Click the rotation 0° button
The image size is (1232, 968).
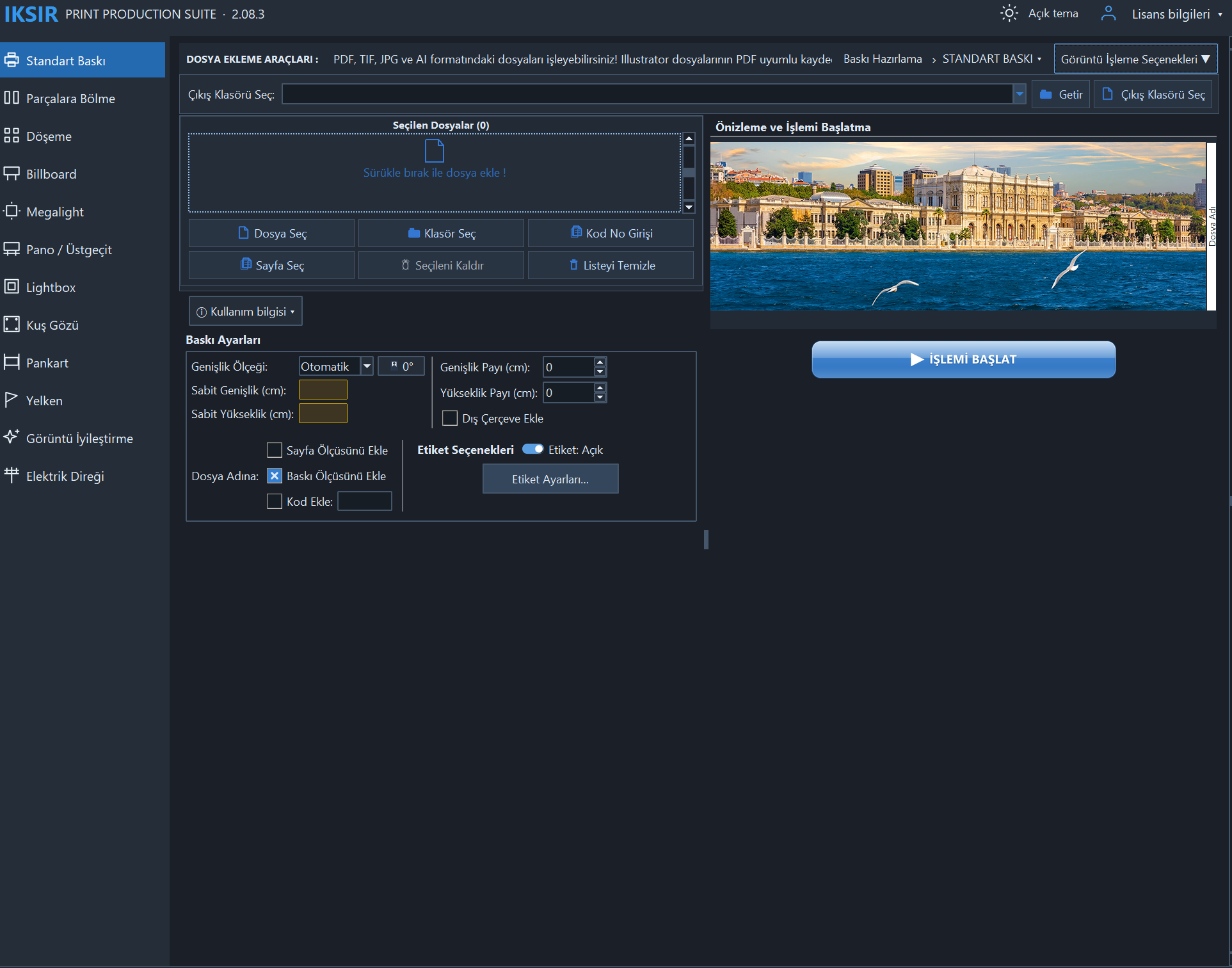401,366
